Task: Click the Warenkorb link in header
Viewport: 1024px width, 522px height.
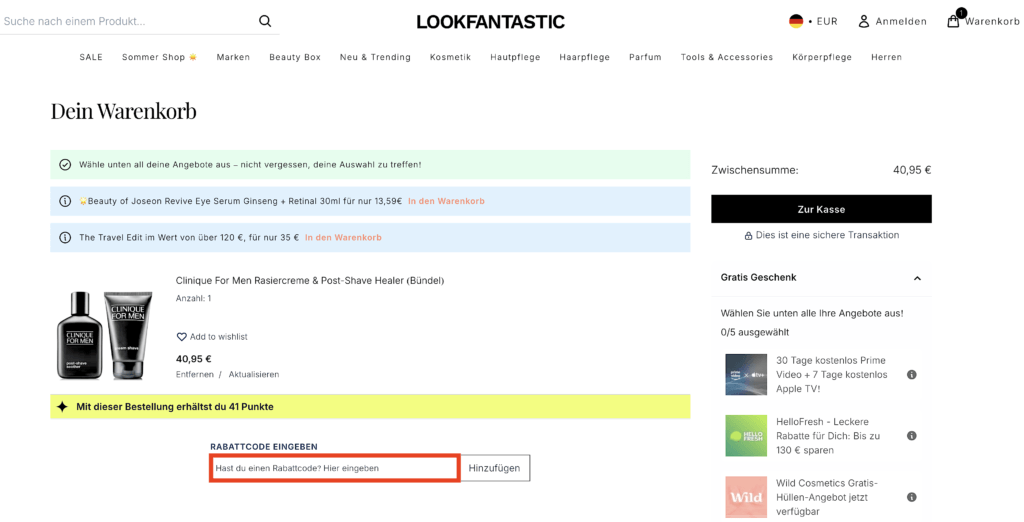Action: tap(992, 22)
